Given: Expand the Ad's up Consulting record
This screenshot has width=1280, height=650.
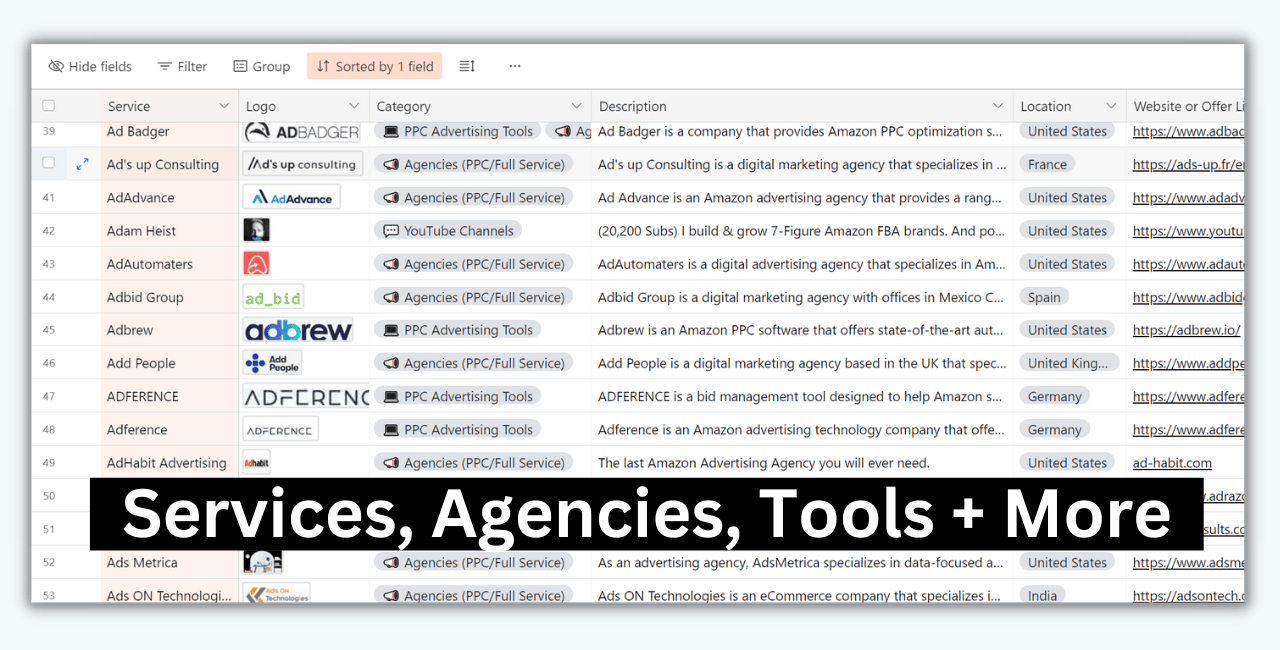Looking at the screenshot, I should pos(83,164).
